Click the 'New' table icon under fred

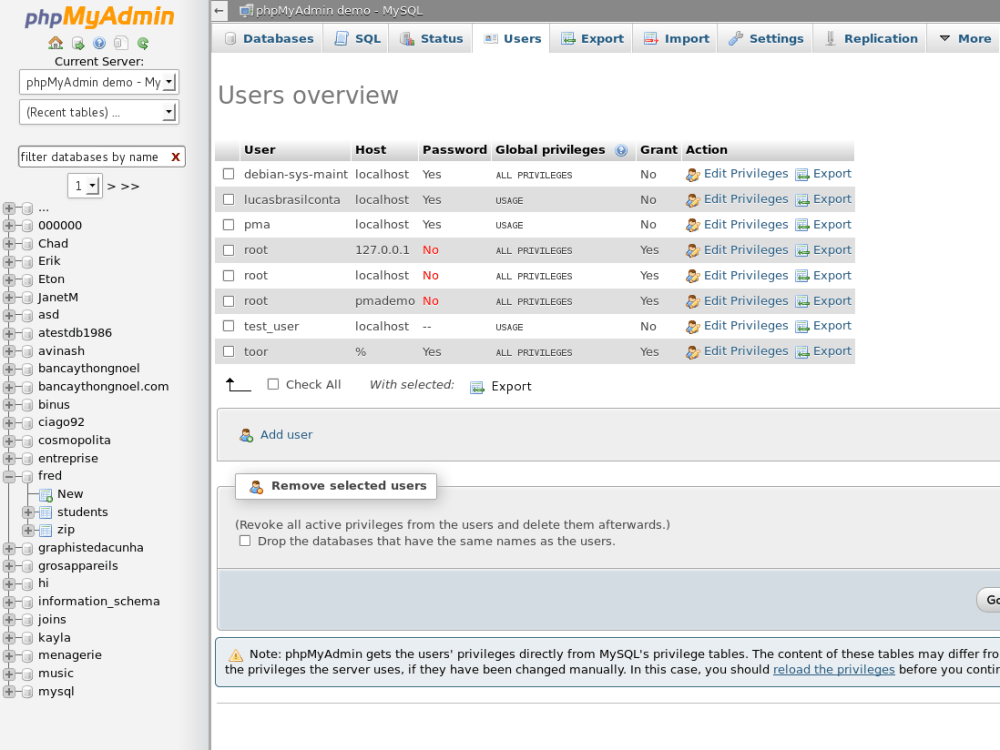pyautogui.click(x=46, y=495)
